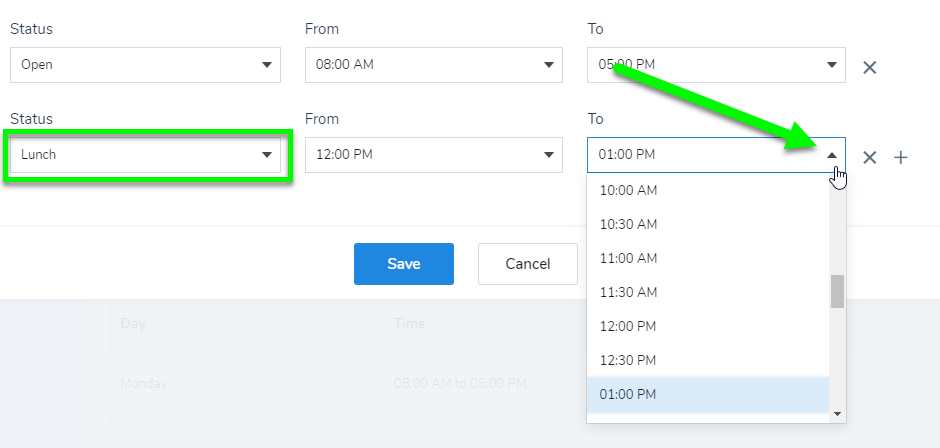
Task: Select 10:00 AM from the time list
Action: 708,191
